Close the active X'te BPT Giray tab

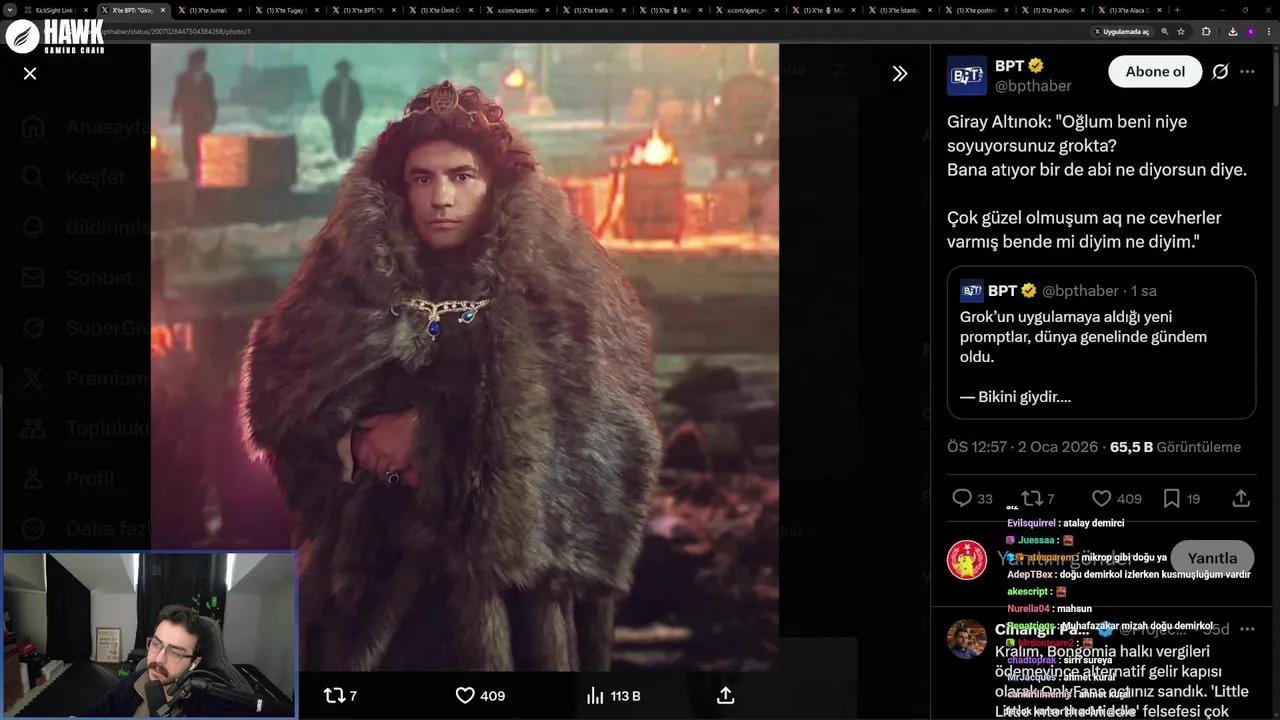[x=163, y=10]
